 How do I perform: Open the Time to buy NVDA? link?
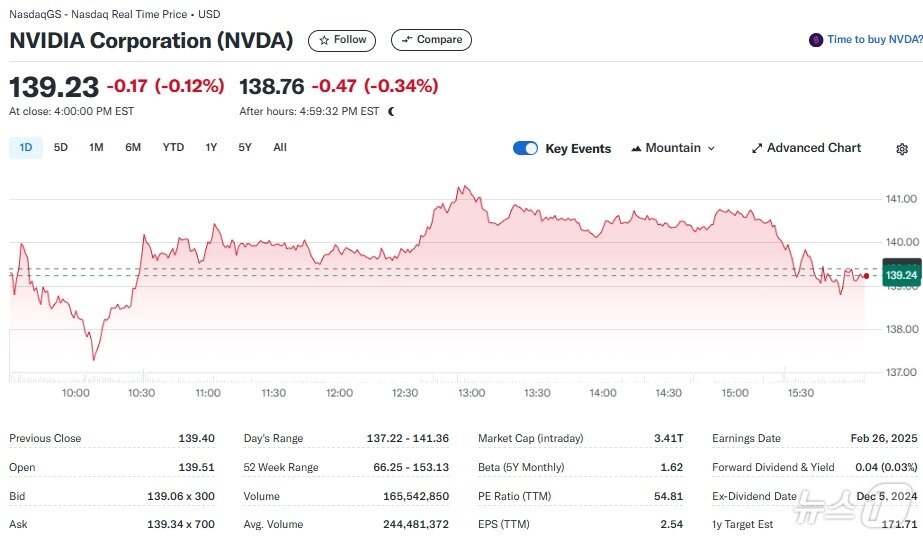pyautogui.click(x=874, y=40)
